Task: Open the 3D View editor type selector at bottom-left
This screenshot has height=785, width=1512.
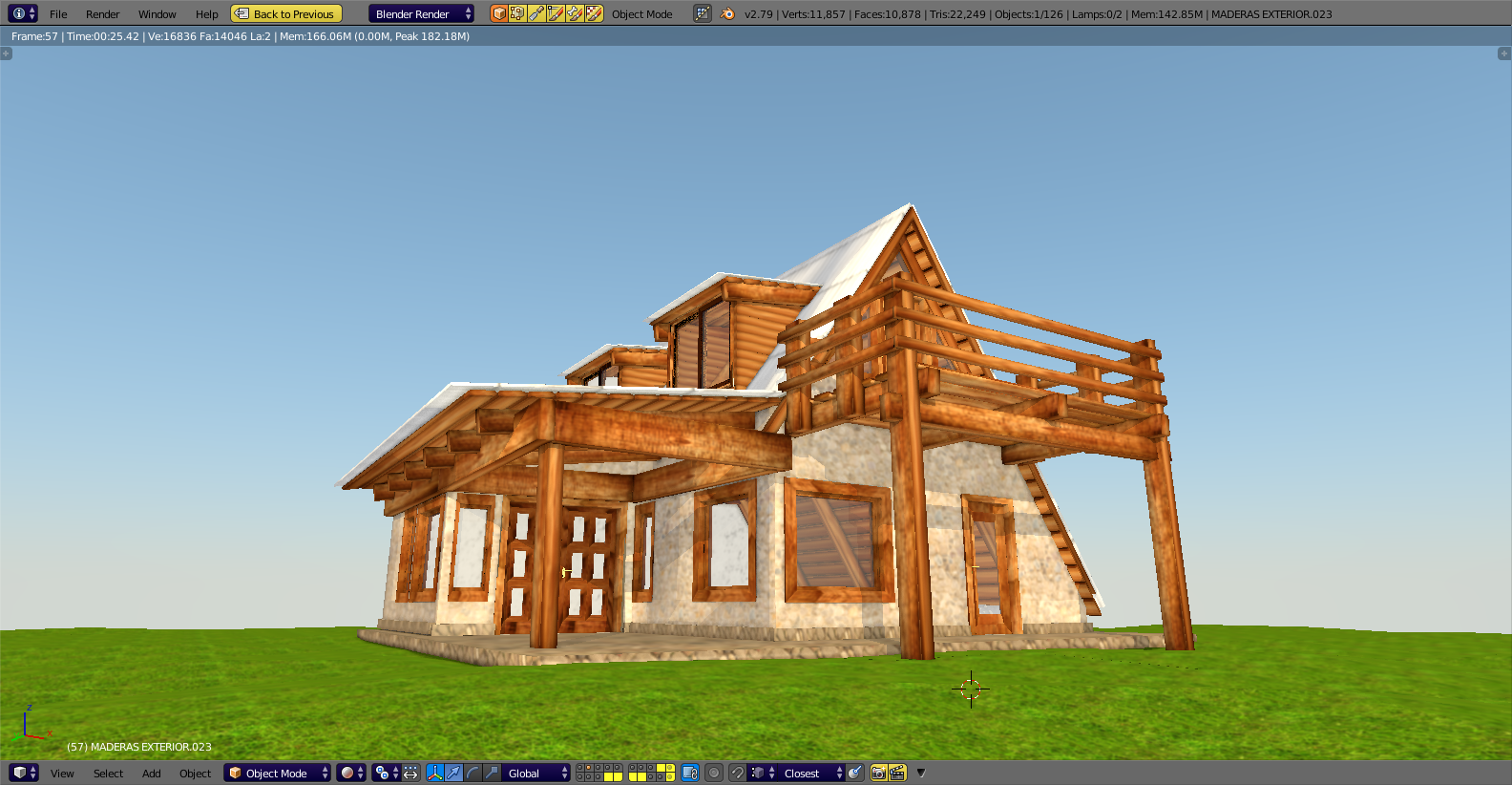Action: [23, 773]
